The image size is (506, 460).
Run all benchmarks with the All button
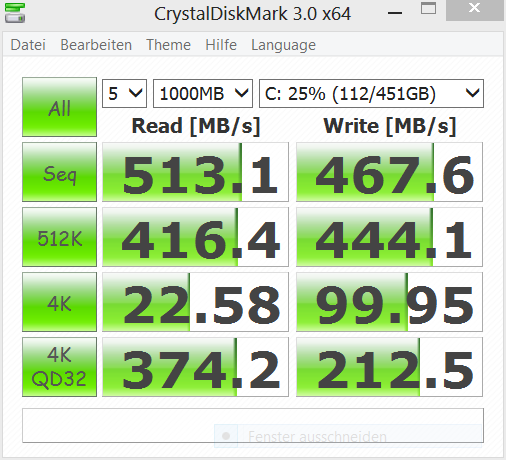[x=59, y=107]
